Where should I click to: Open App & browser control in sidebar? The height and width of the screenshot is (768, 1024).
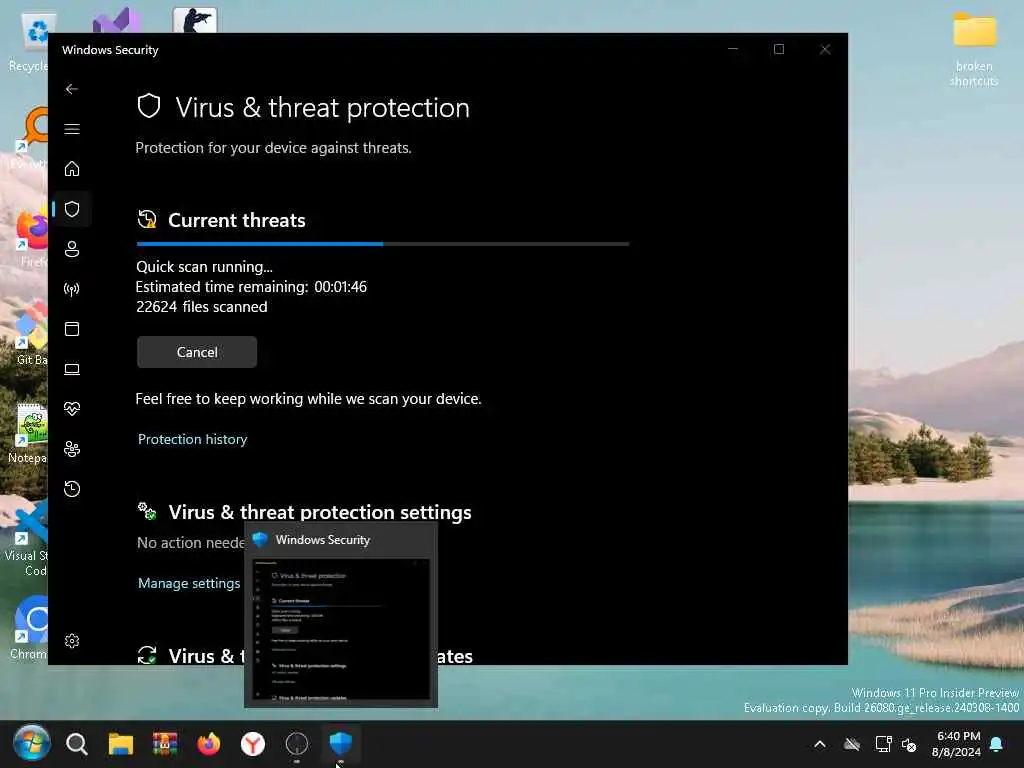click(72, 328)
